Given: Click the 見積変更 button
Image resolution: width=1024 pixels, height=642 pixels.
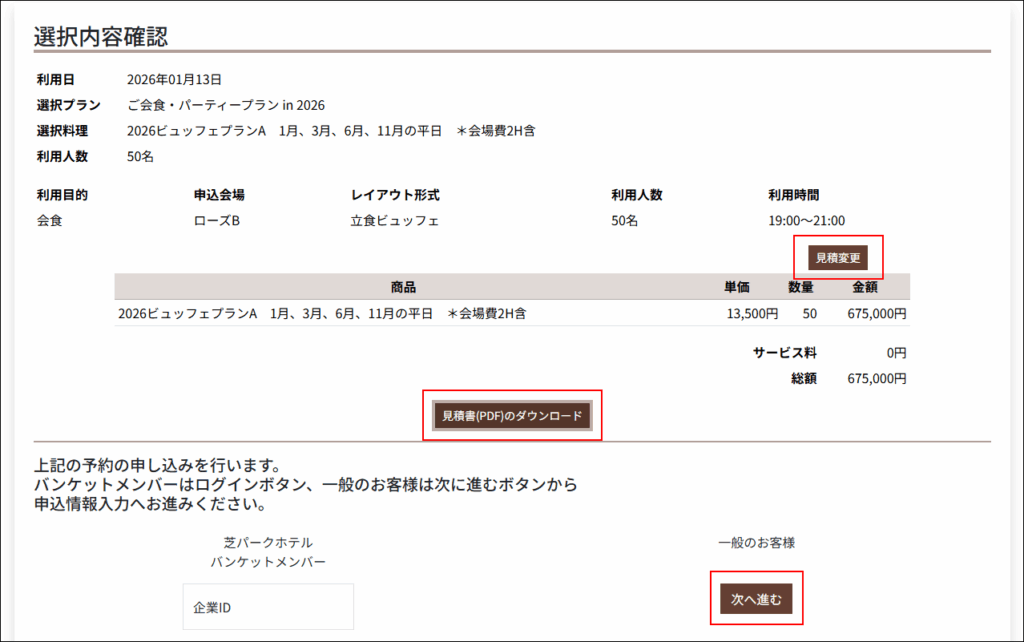Looking at the screenshot, I should tap(838, 258).
